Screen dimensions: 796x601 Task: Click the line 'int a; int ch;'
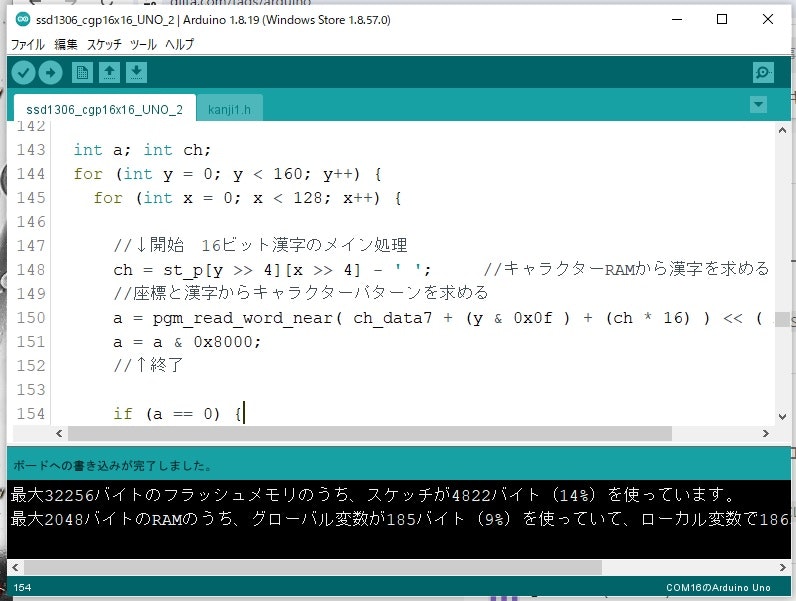[142, 150]
